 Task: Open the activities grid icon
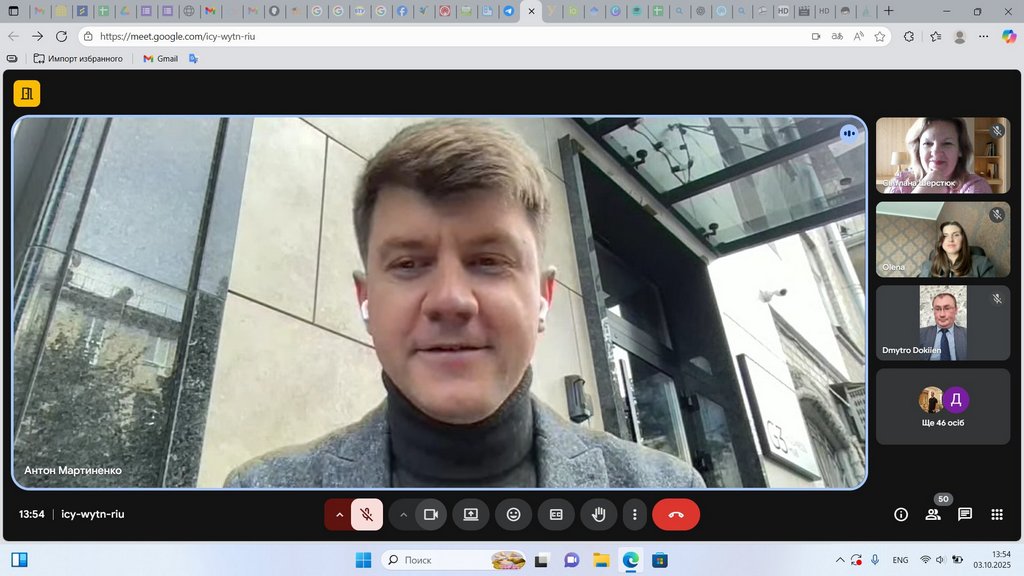click(997, 514)
